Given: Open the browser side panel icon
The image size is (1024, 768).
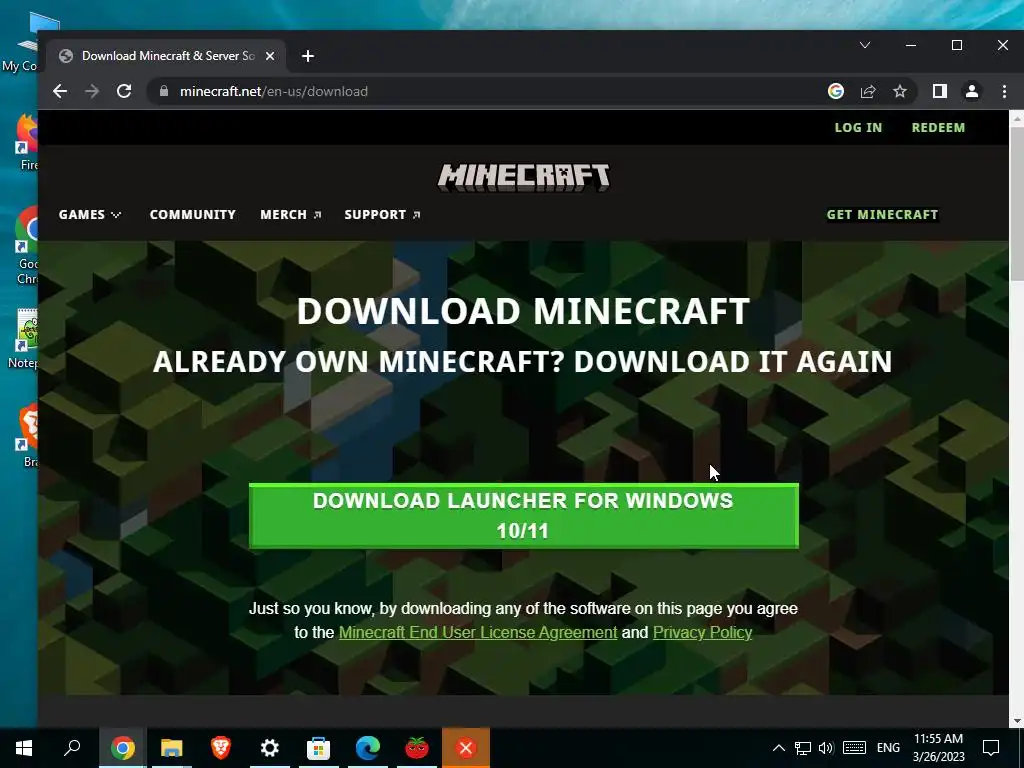Looking at the screenshot, I should [940, 91].
